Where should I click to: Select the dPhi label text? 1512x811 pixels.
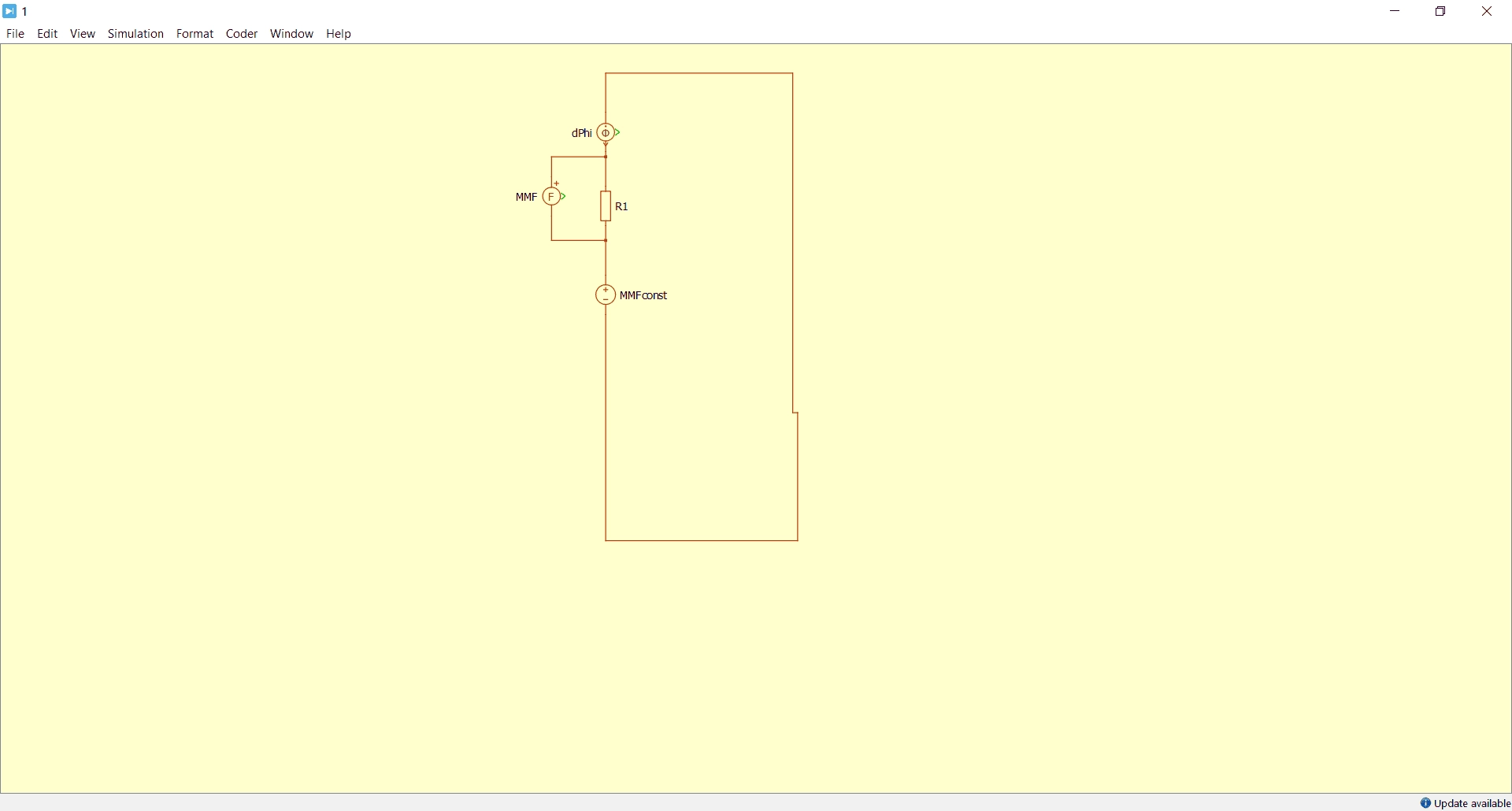(x=582, y=133)
